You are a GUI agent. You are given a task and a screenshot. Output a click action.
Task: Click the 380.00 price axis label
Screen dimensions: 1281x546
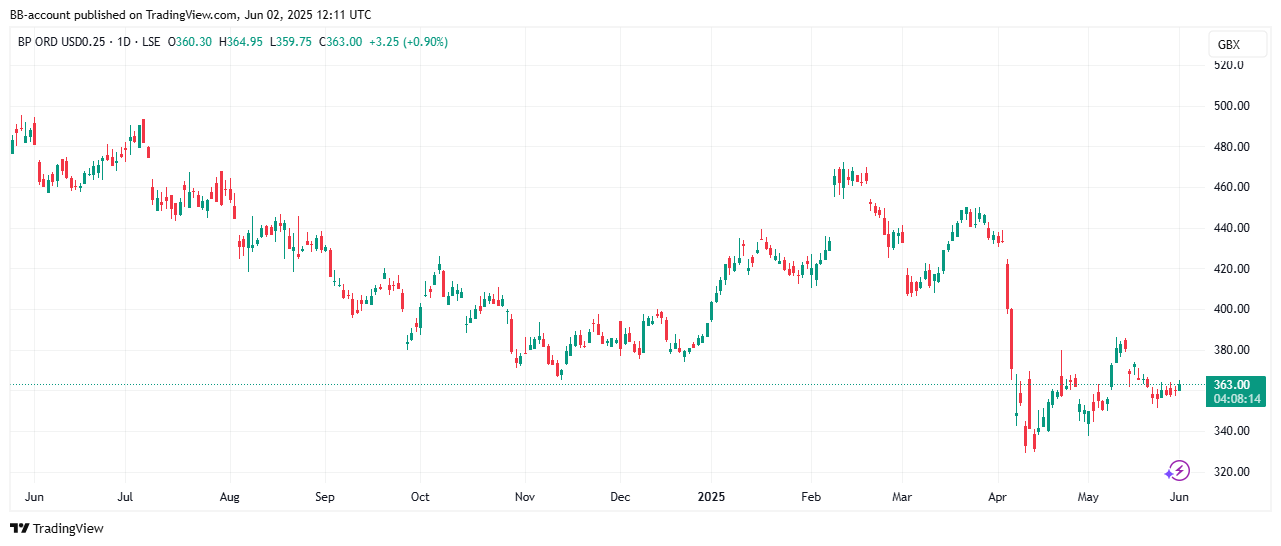(x=1231, y=350)
